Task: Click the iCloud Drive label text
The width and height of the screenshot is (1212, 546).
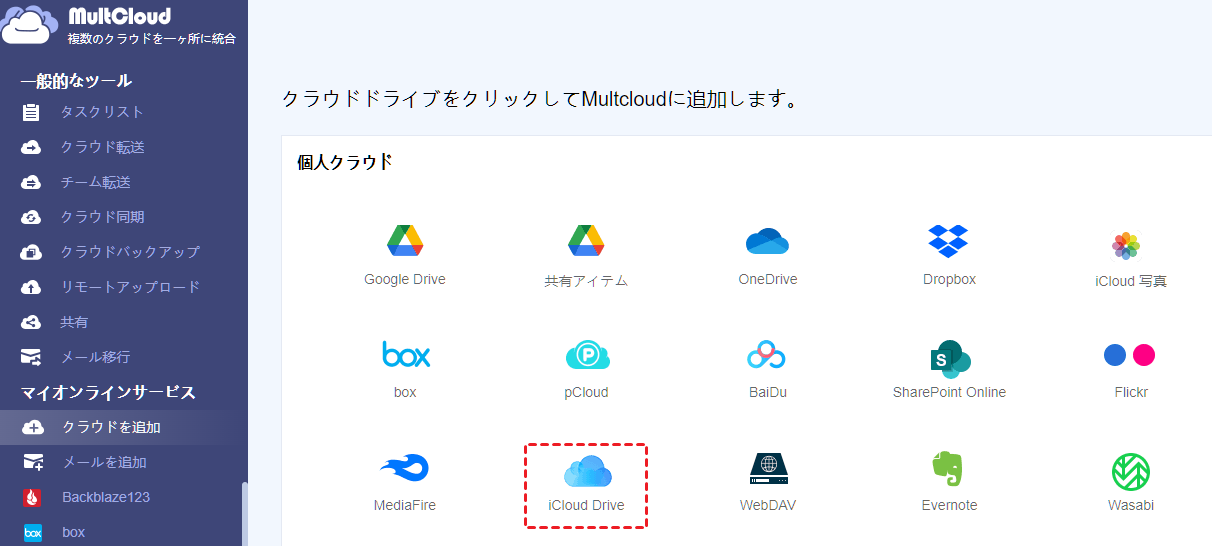Action: tap(586, 505)
